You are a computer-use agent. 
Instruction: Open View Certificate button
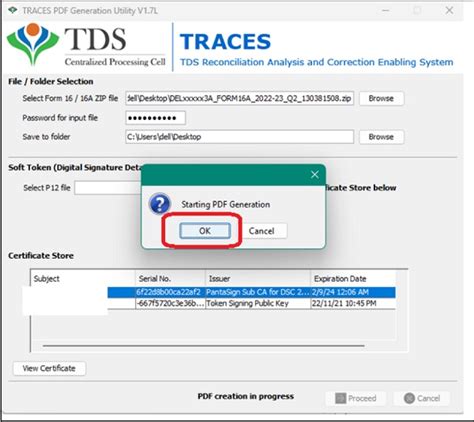[49, 368]
